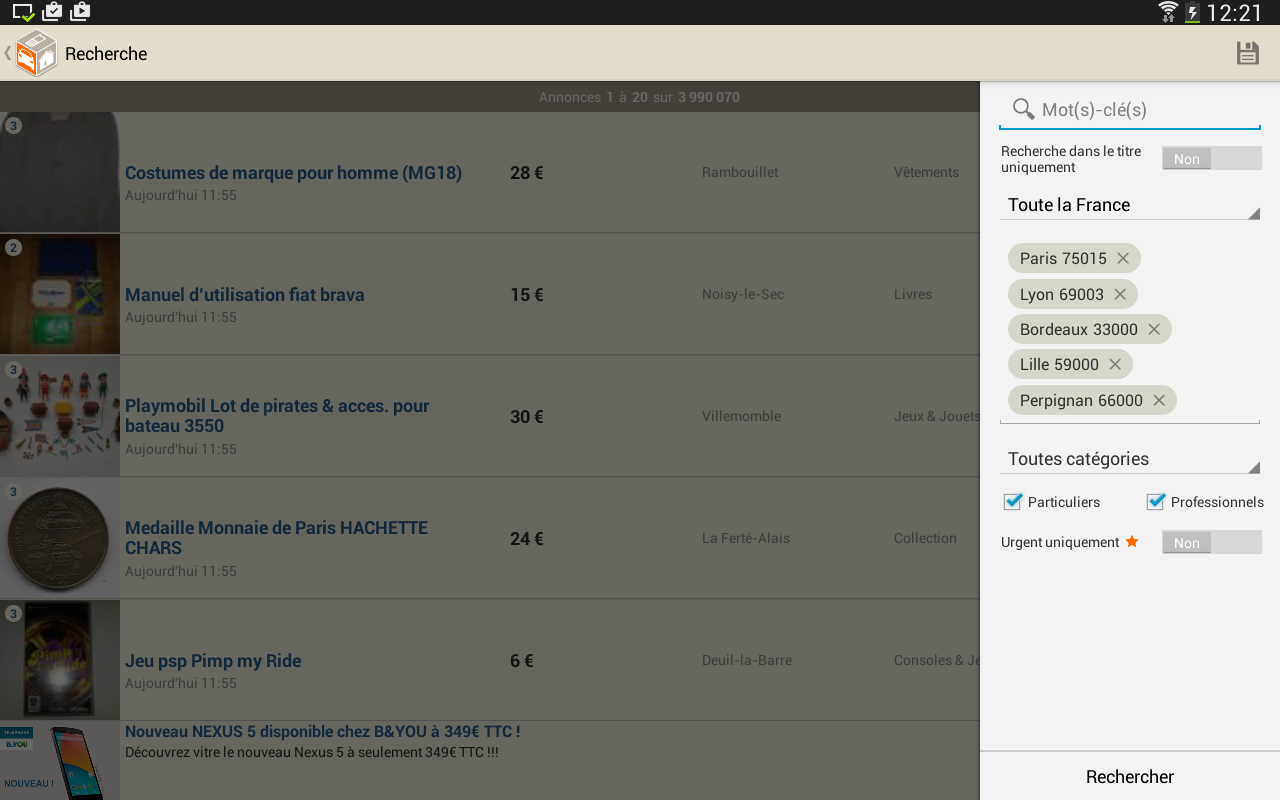Image resolution: width=1280 pixels, height=800 pixels.
Task: Click the 'Particuliers' label text
Action: (x=1064, y=502)
